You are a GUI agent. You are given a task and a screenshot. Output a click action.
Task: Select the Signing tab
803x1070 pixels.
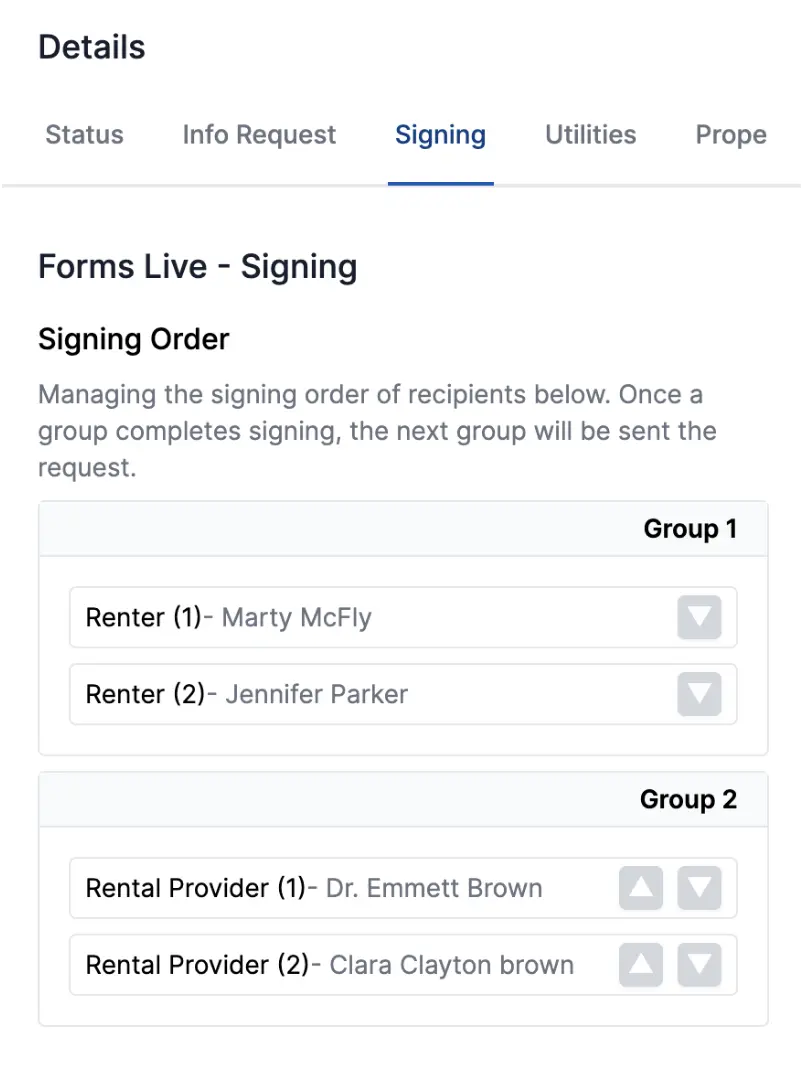pos(441,134)
